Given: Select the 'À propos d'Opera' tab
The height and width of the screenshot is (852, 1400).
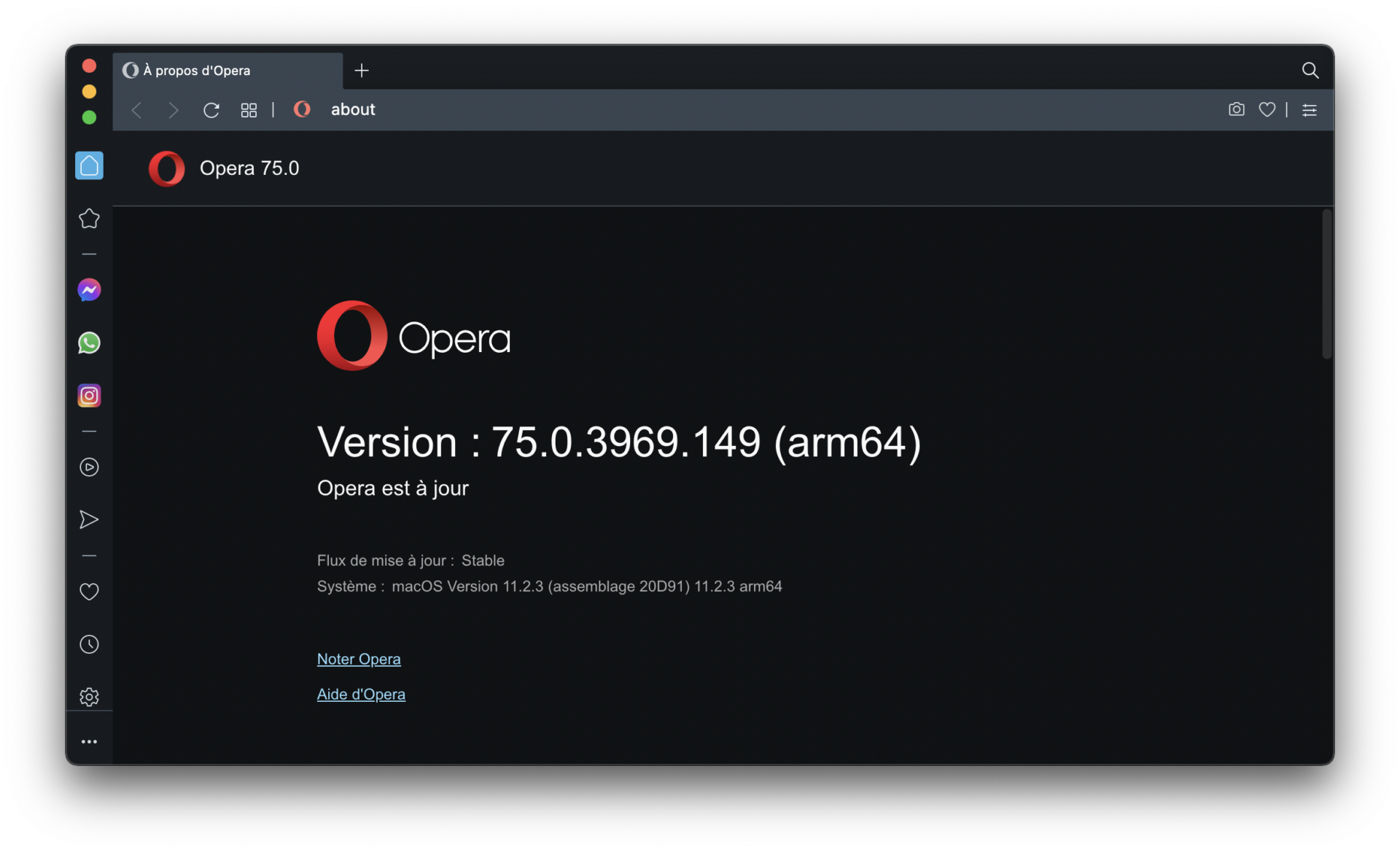Looking at the screenshot, I should 227,71.
